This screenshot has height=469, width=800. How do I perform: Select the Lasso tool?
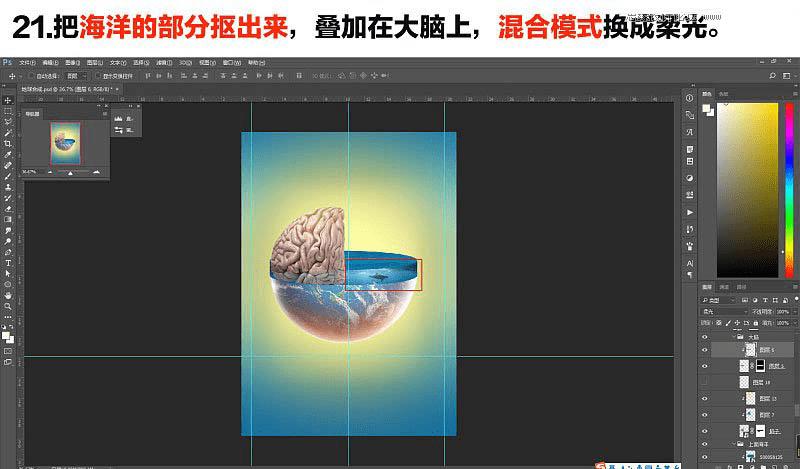(x=8, y=121)
